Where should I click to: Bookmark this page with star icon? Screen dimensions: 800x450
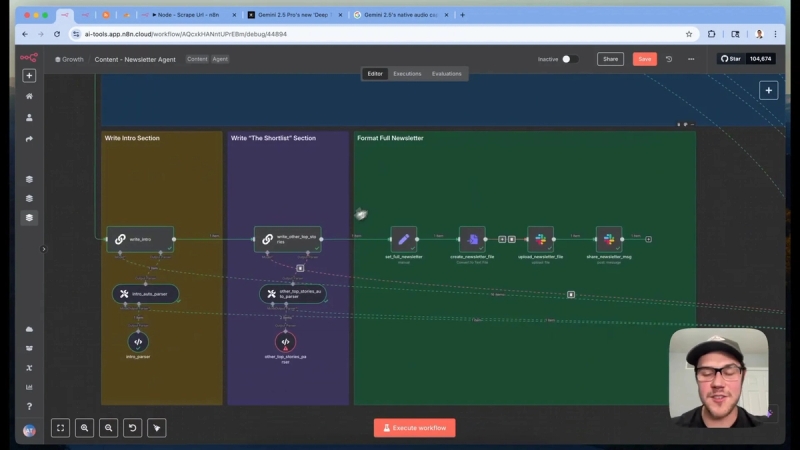689,34
